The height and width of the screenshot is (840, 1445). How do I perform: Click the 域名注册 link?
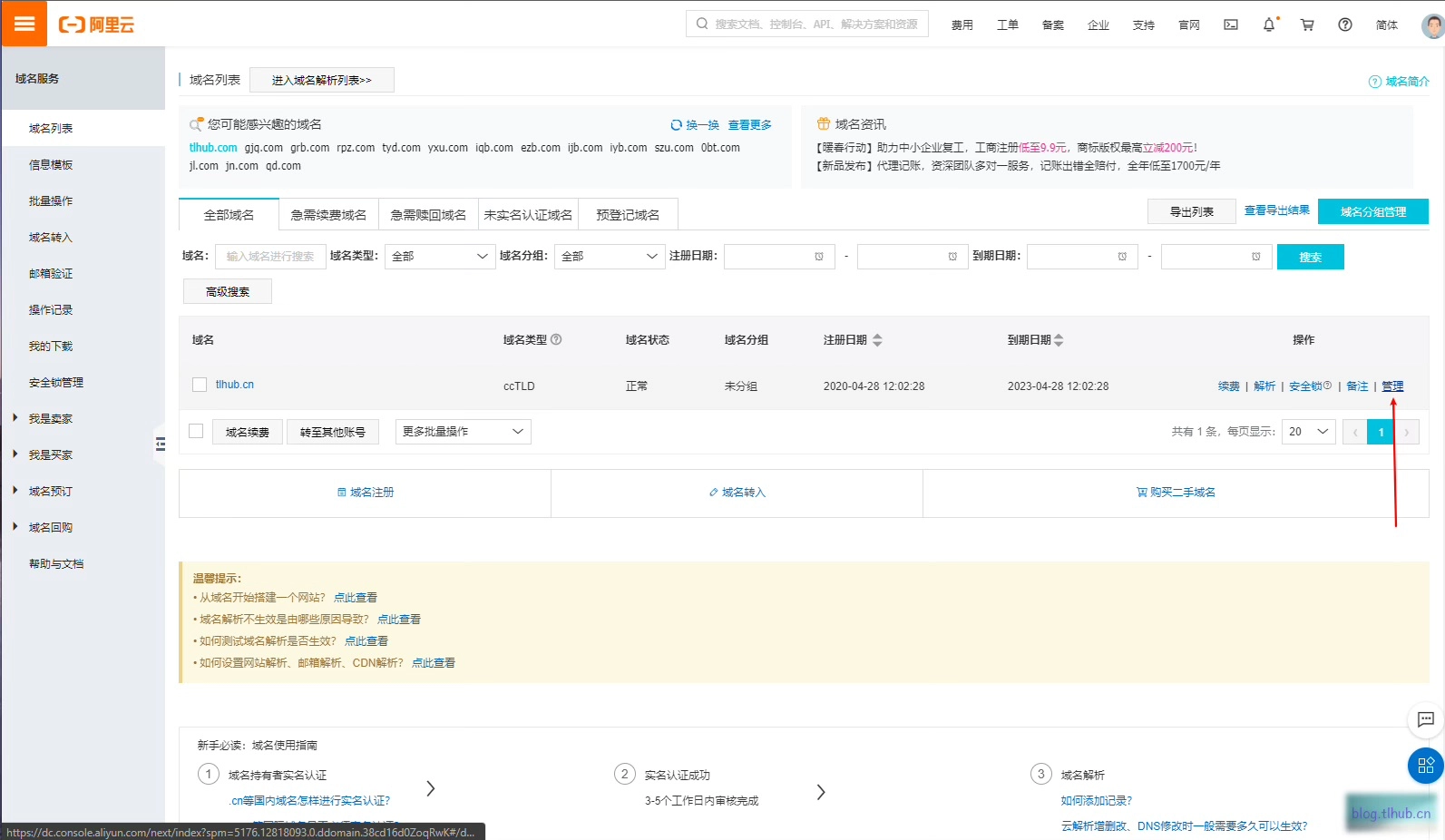click(x=366, y=492)
